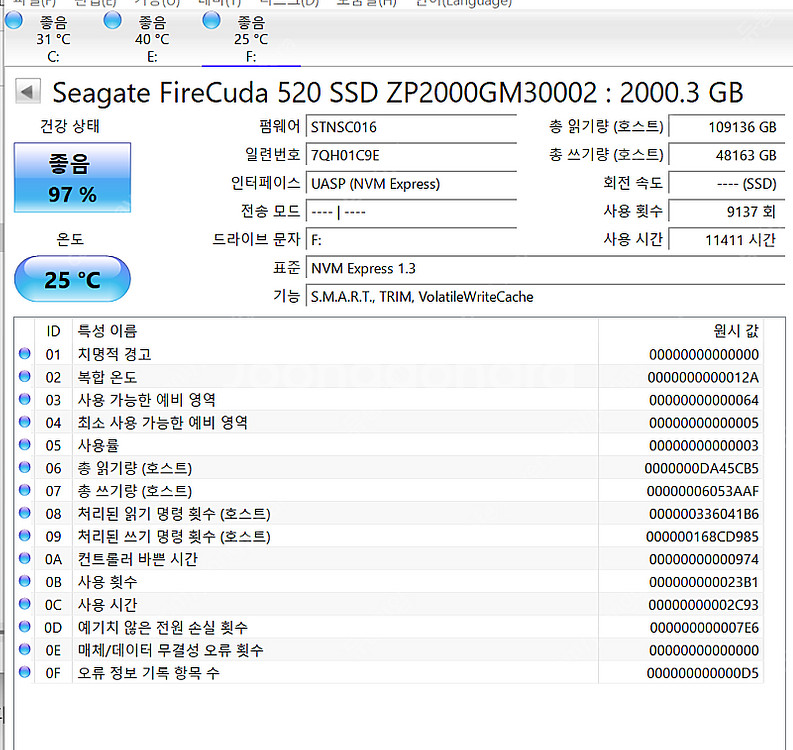The height and width of the screenshot is (750, 793).
Task: Click status dot of row 02
Action: coord(24,376)
